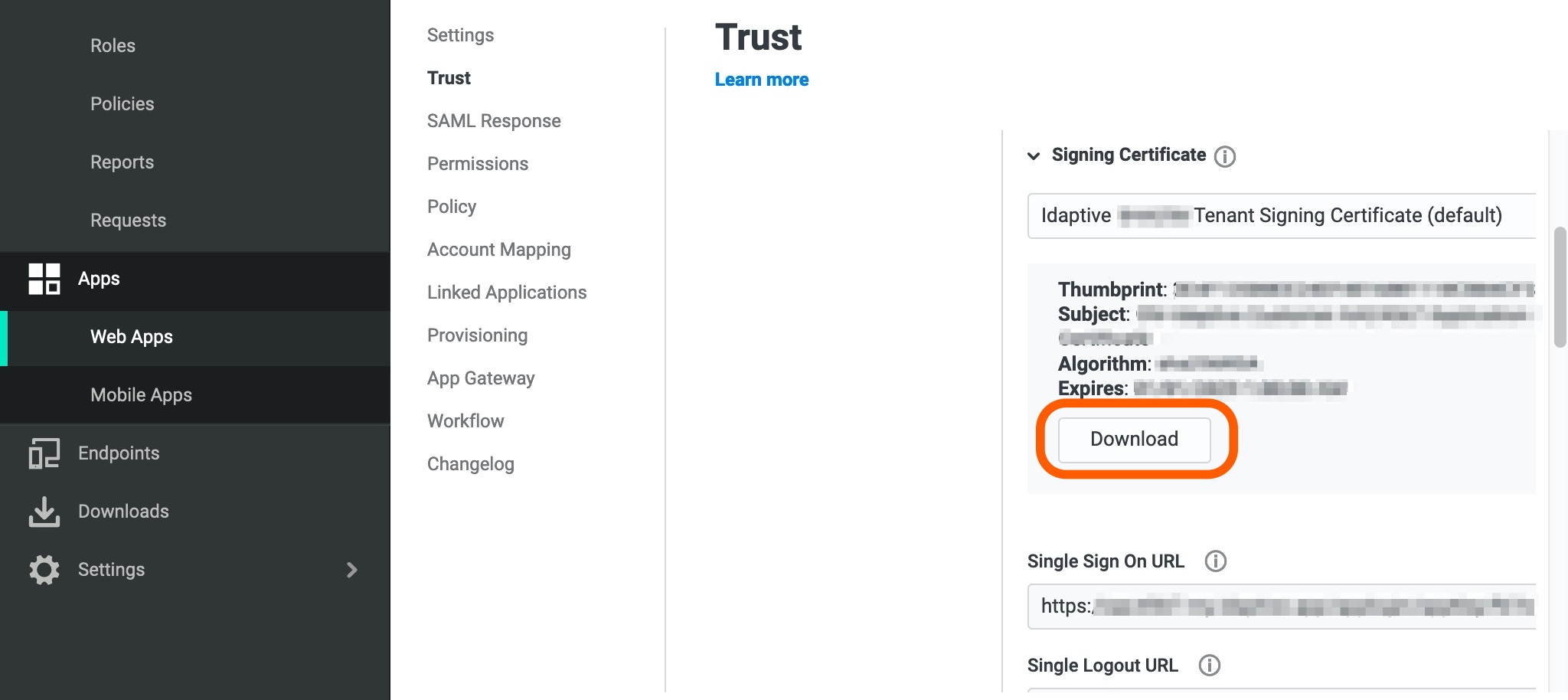The width and height of the screenshot is (1568, 700).
Task: Collapse the Signing Certificate section
Action: (x=1034, y=155)
